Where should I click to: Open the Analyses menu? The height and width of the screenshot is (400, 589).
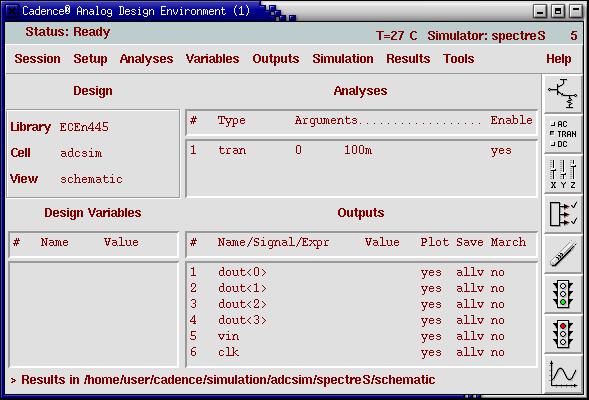point(146,59)
